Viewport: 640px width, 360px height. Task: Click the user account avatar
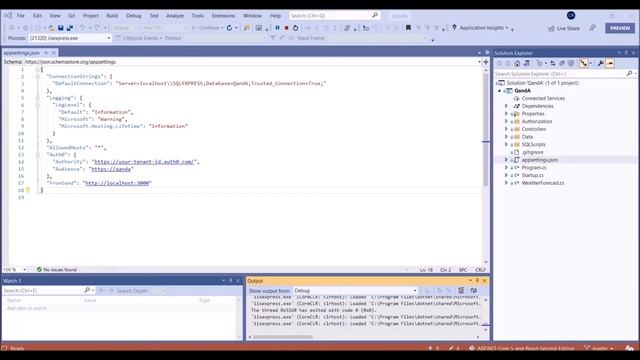571,16
